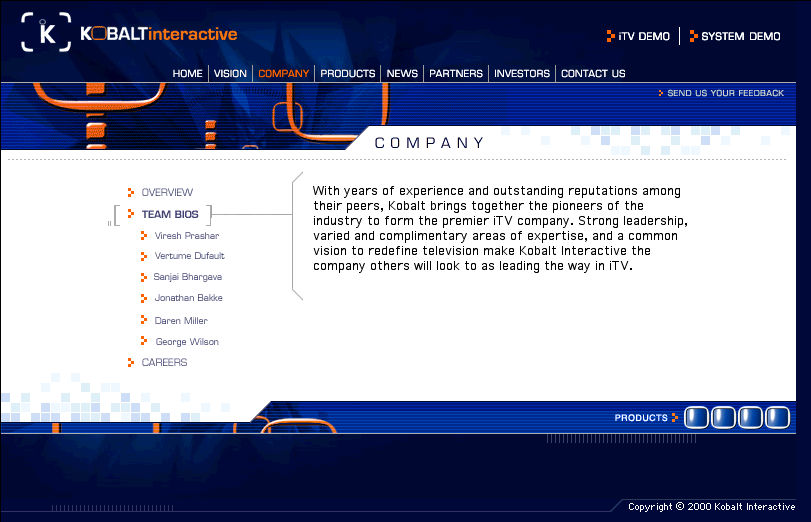The height and width of the screenshot is (522, 811).
Task: Click the first product button after PRODUCTS
Action: pos(696,417)
